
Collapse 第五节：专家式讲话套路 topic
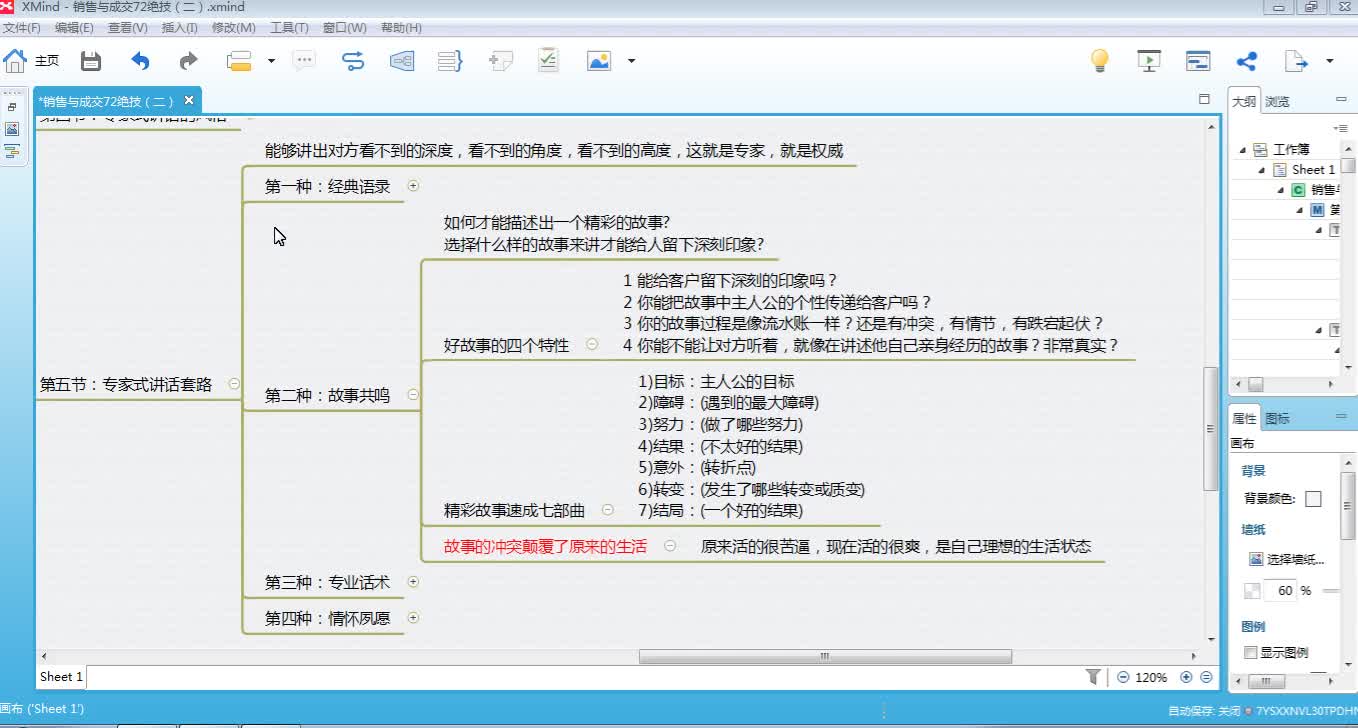[x=234, y=383]
